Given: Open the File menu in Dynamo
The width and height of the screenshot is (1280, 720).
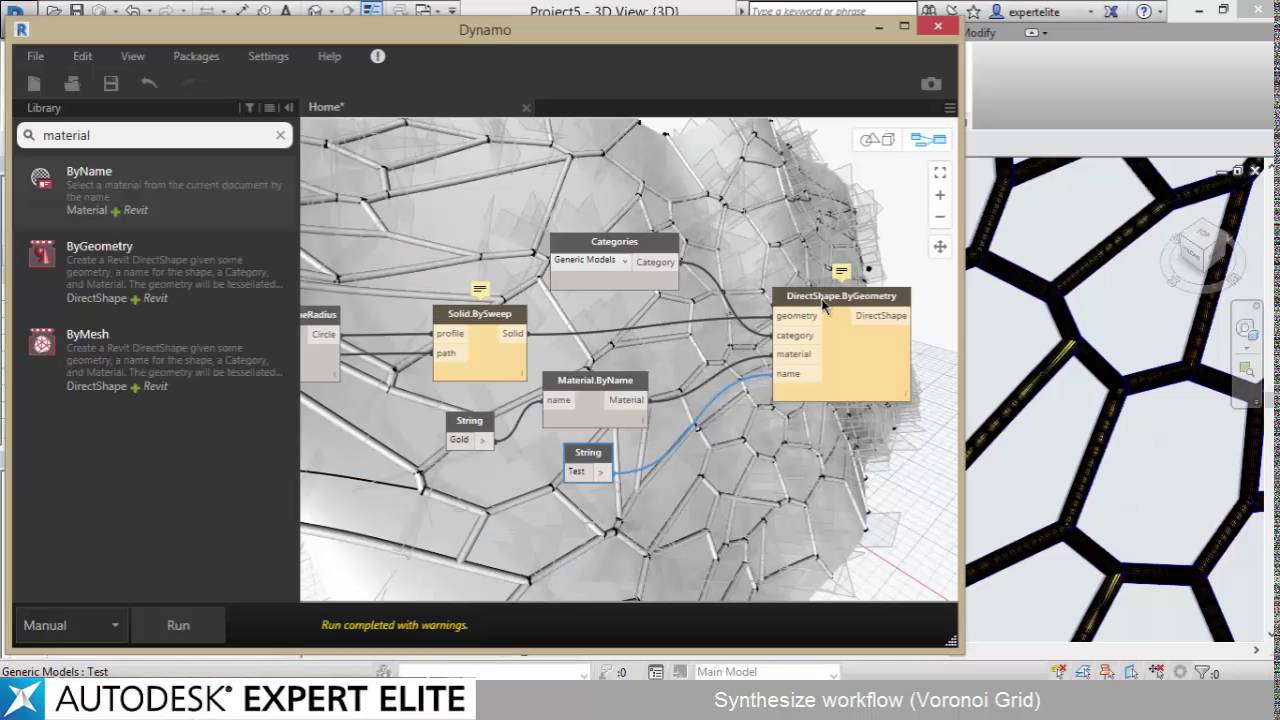Looking at the screenshot, I should pyautogui.click(x=35, y=56).
